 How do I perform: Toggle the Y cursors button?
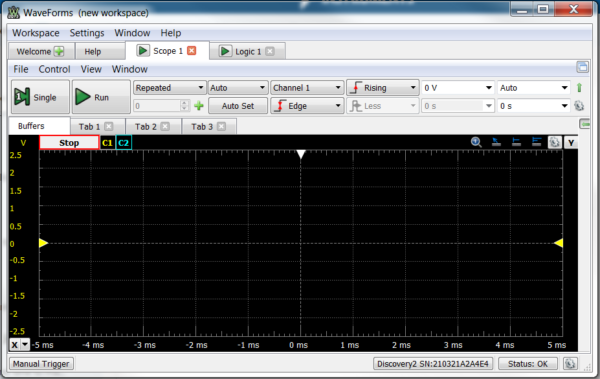pyautogui.click(x=571, y=143)
